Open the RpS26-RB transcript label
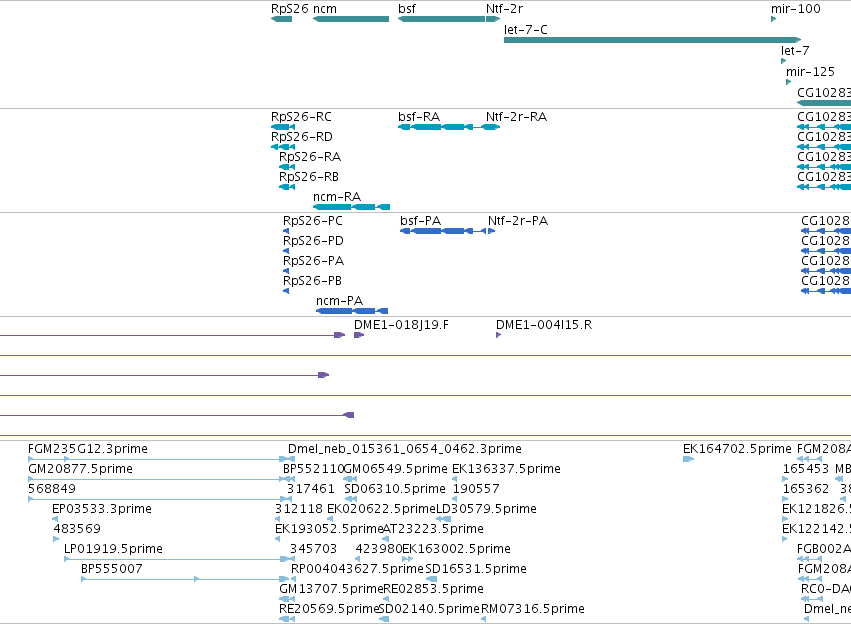This screenshot has width=851, height=624. tap(309, 177)
